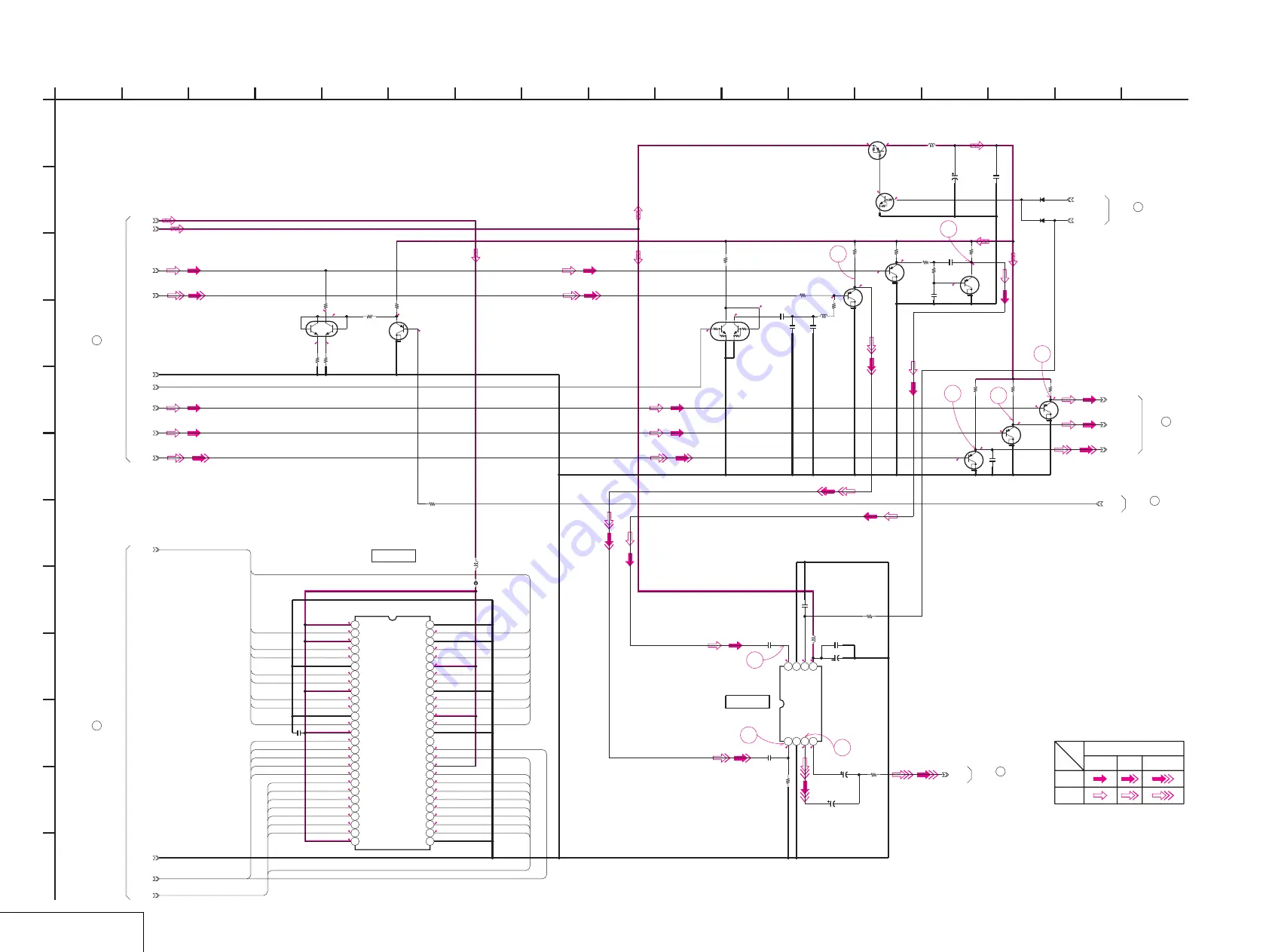Click the empty label box beside the eight-pin IC
The image size is (1266, 952).
[x=747, y=702]
